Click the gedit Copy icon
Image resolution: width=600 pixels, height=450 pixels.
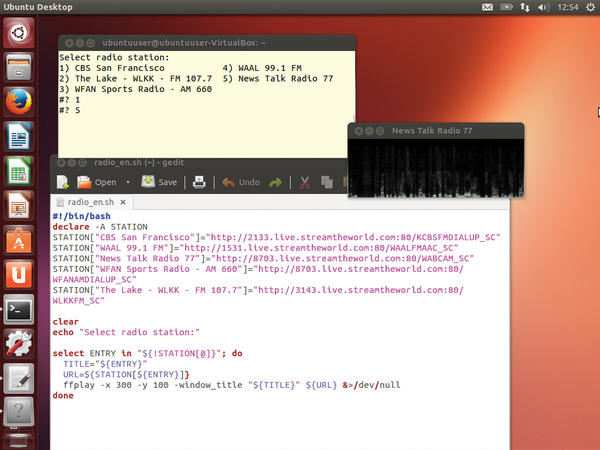(x=326, y=182)
